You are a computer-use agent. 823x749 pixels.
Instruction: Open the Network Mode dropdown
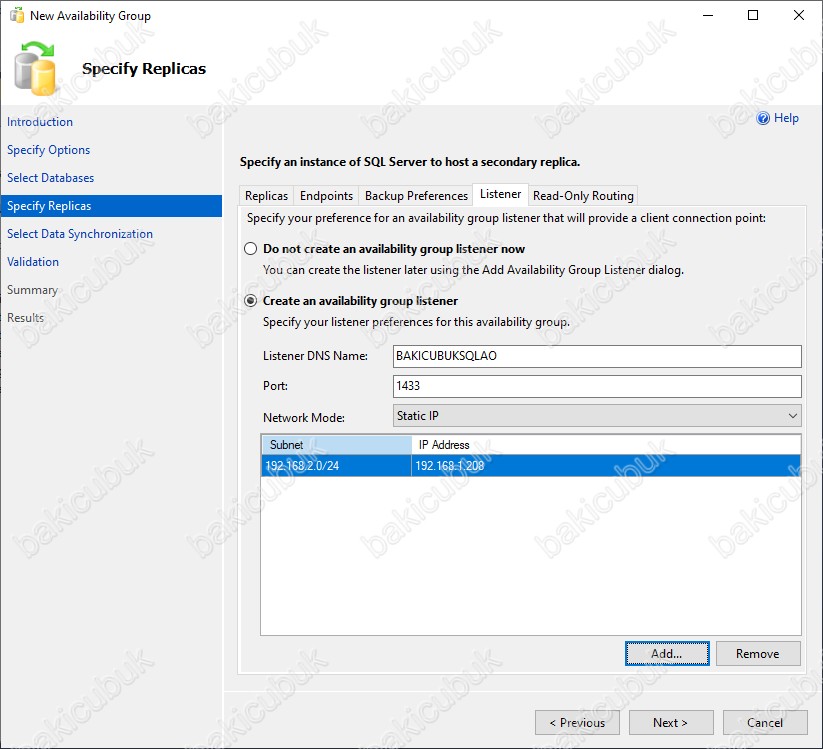point(598,416)
